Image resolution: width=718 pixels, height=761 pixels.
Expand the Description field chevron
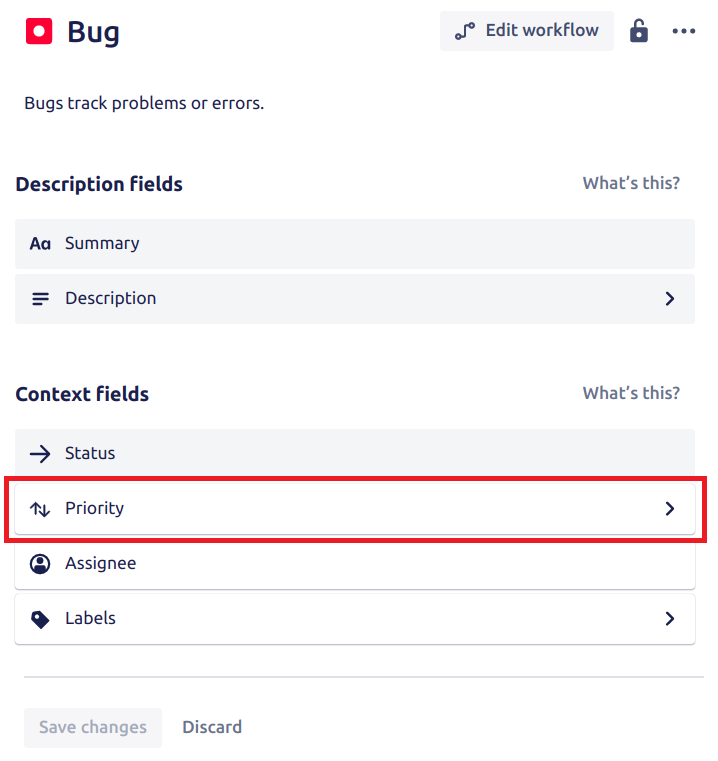pyautogui.click(x=670, y=298)
